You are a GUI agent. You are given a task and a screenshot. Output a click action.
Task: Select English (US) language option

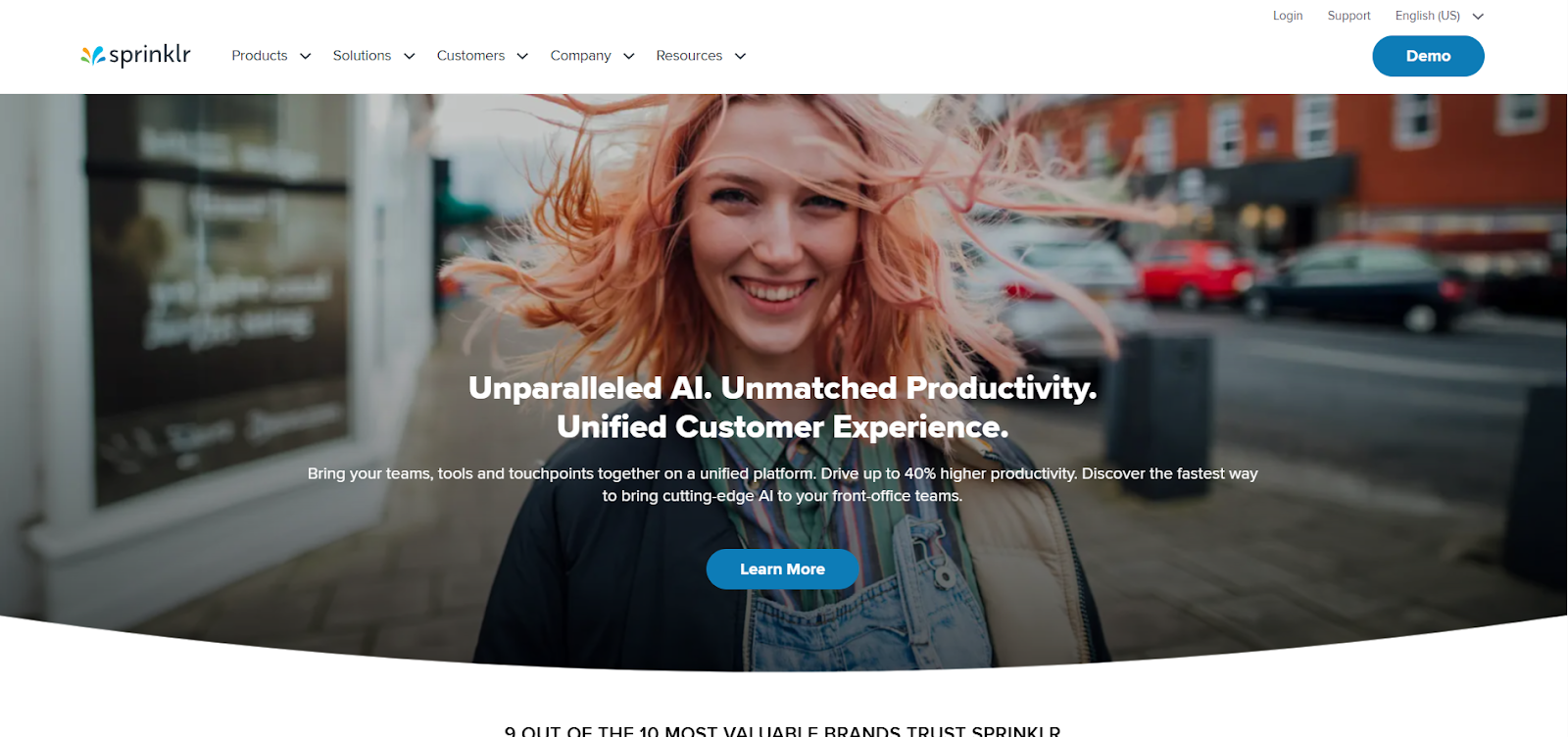pyautogui.click(x=1427, y=16)
